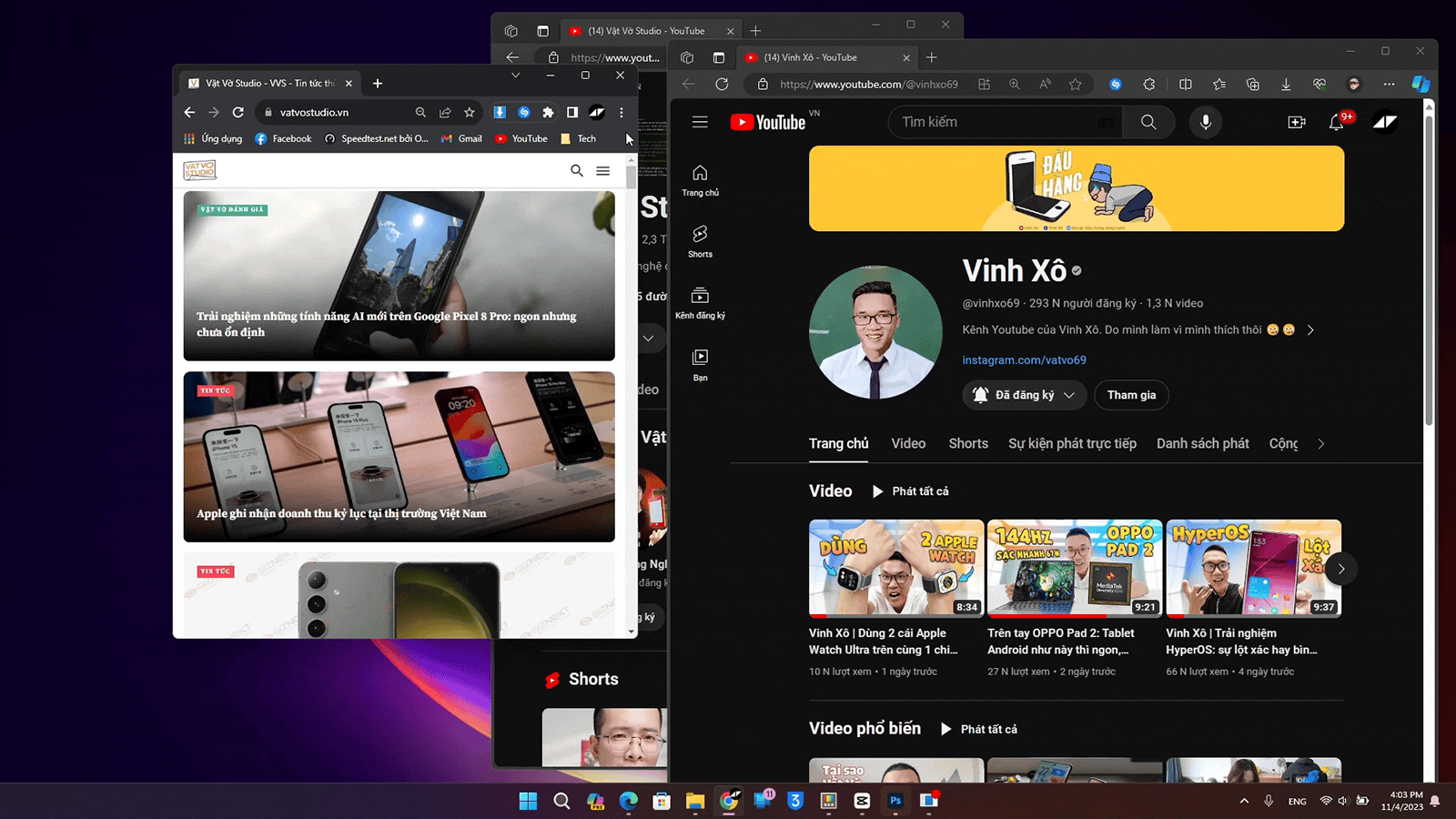
Task: Open Bạn section in YouTube sidebar
Action: [700, 365]
